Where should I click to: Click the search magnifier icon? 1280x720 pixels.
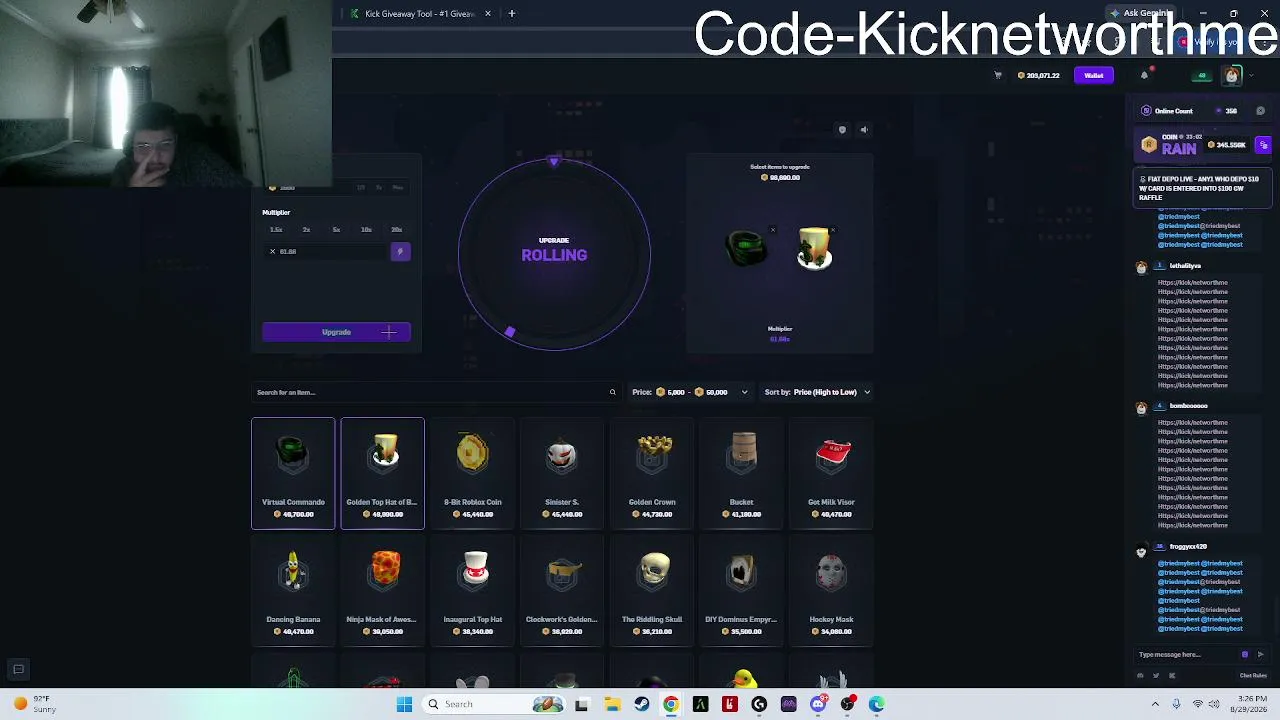612,392
